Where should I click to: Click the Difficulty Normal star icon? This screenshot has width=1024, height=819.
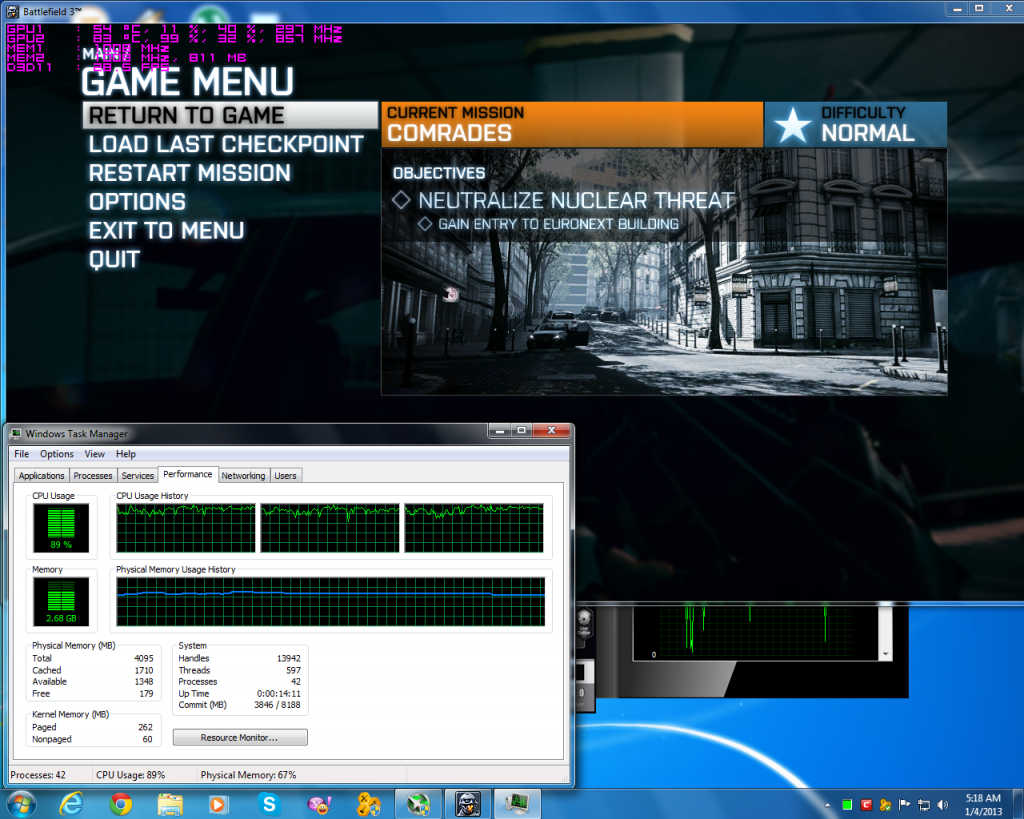[x=792, y=125]
